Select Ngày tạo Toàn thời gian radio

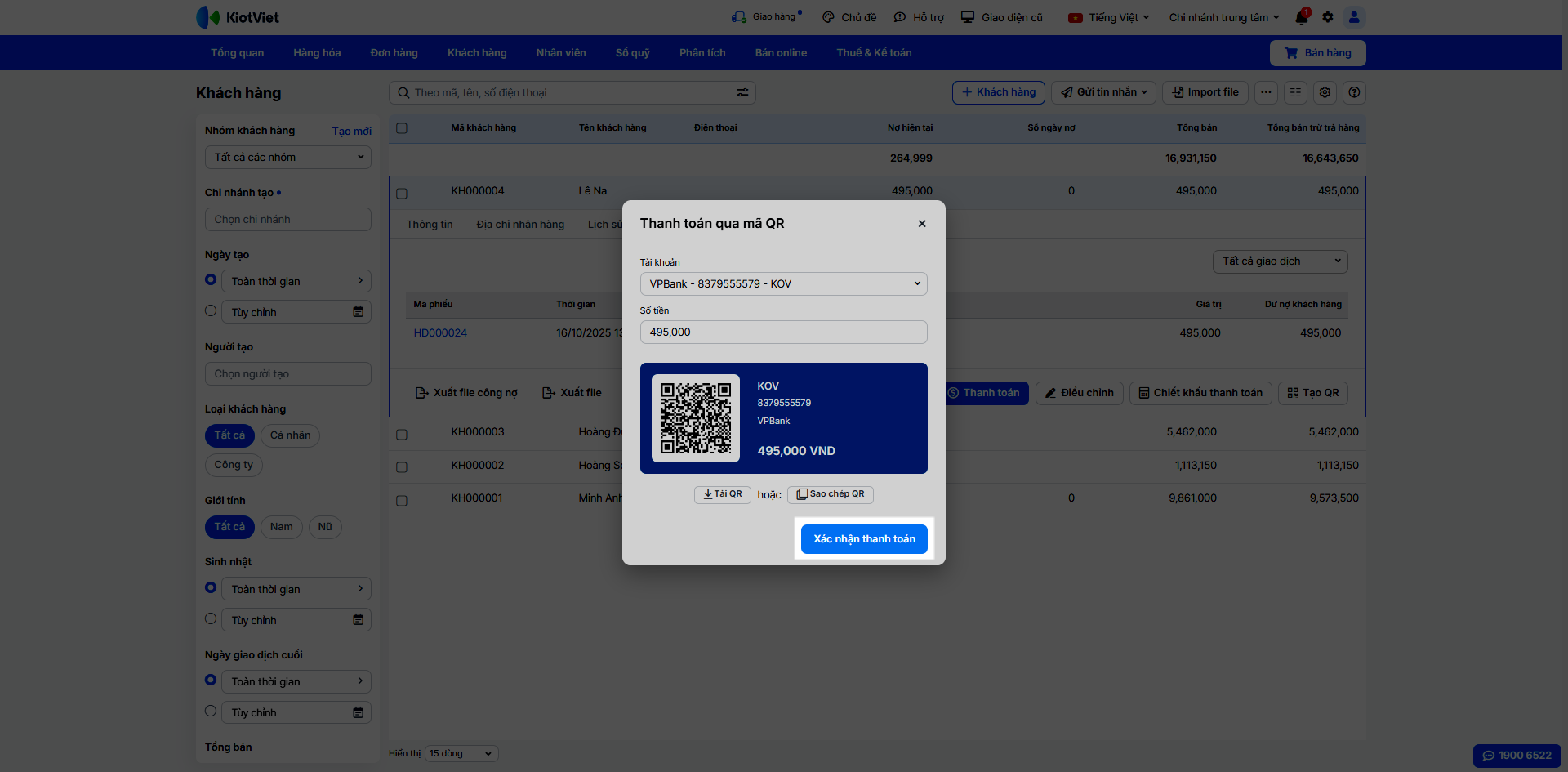tap(211, 280)
